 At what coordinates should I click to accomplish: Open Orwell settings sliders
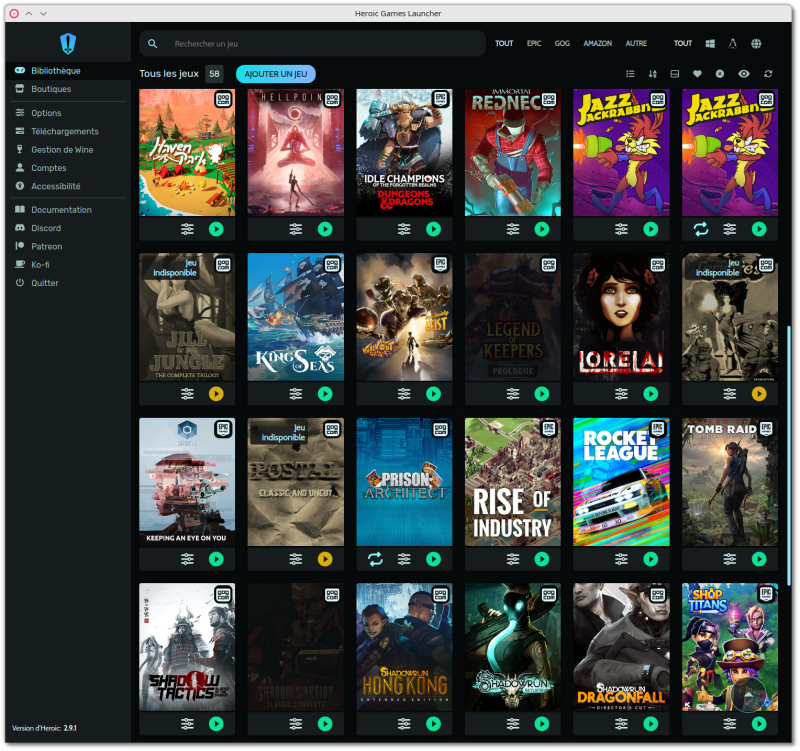click(x=187, y=559)
